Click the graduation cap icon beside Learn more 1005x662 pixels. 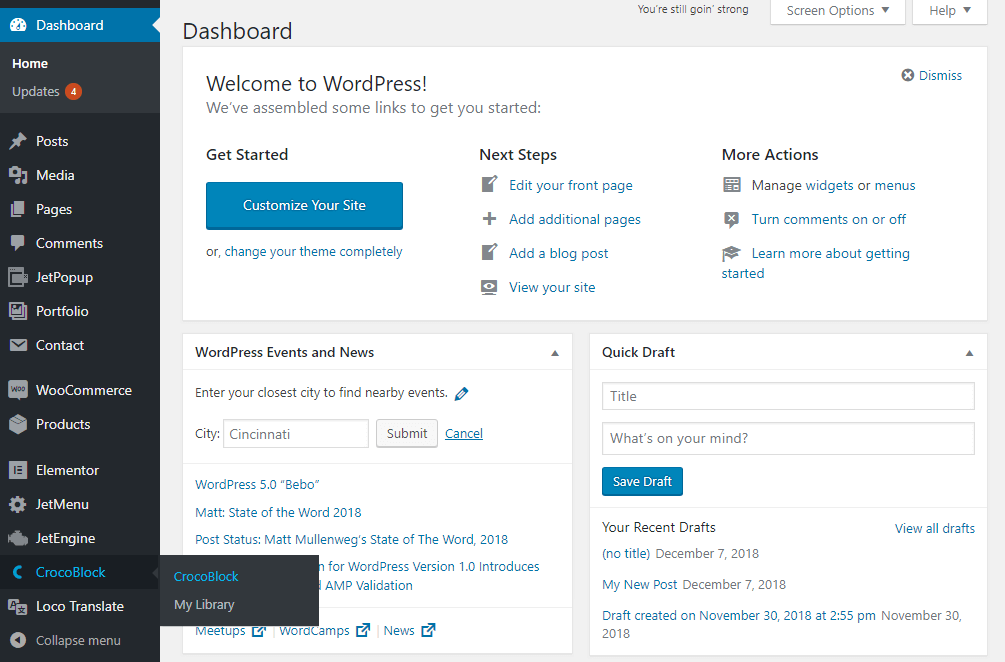[x=731, y=253]
